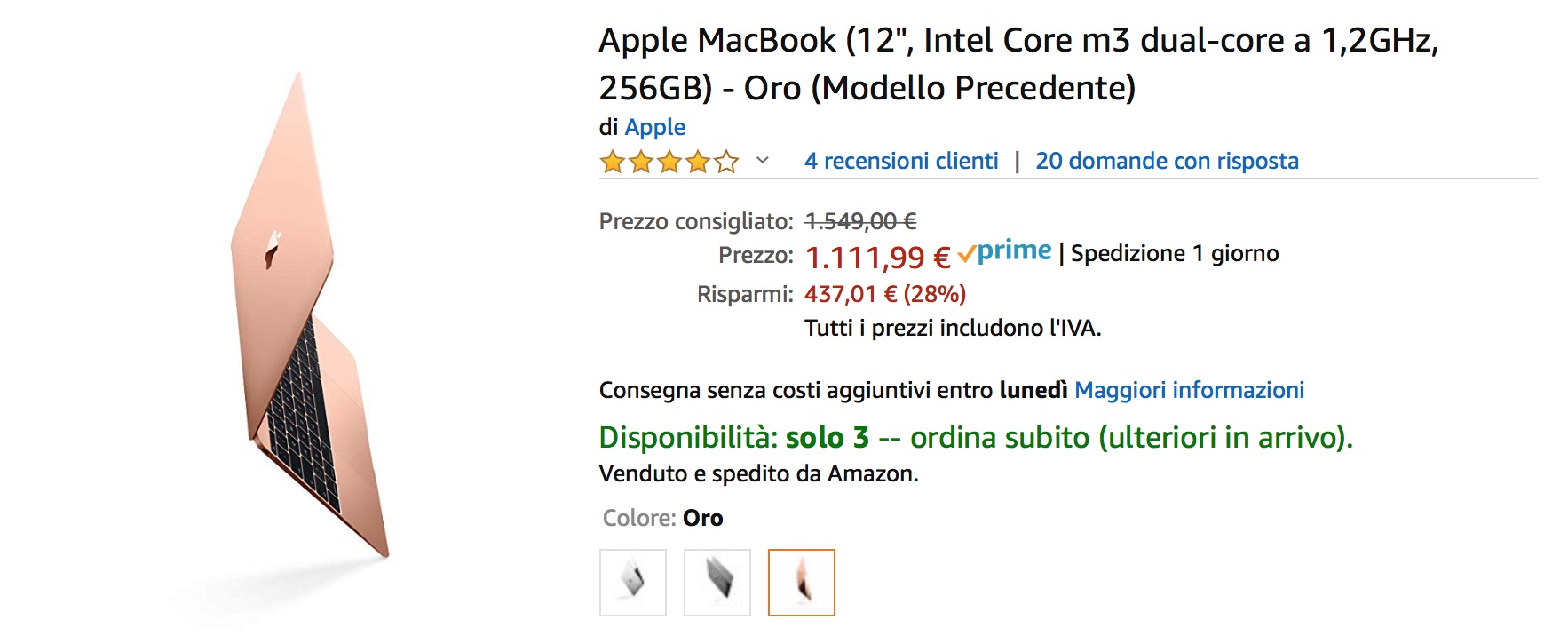Click the Prime logo badge
The width and height of the screenshot is (1568, 636).
coord(1005,252)
